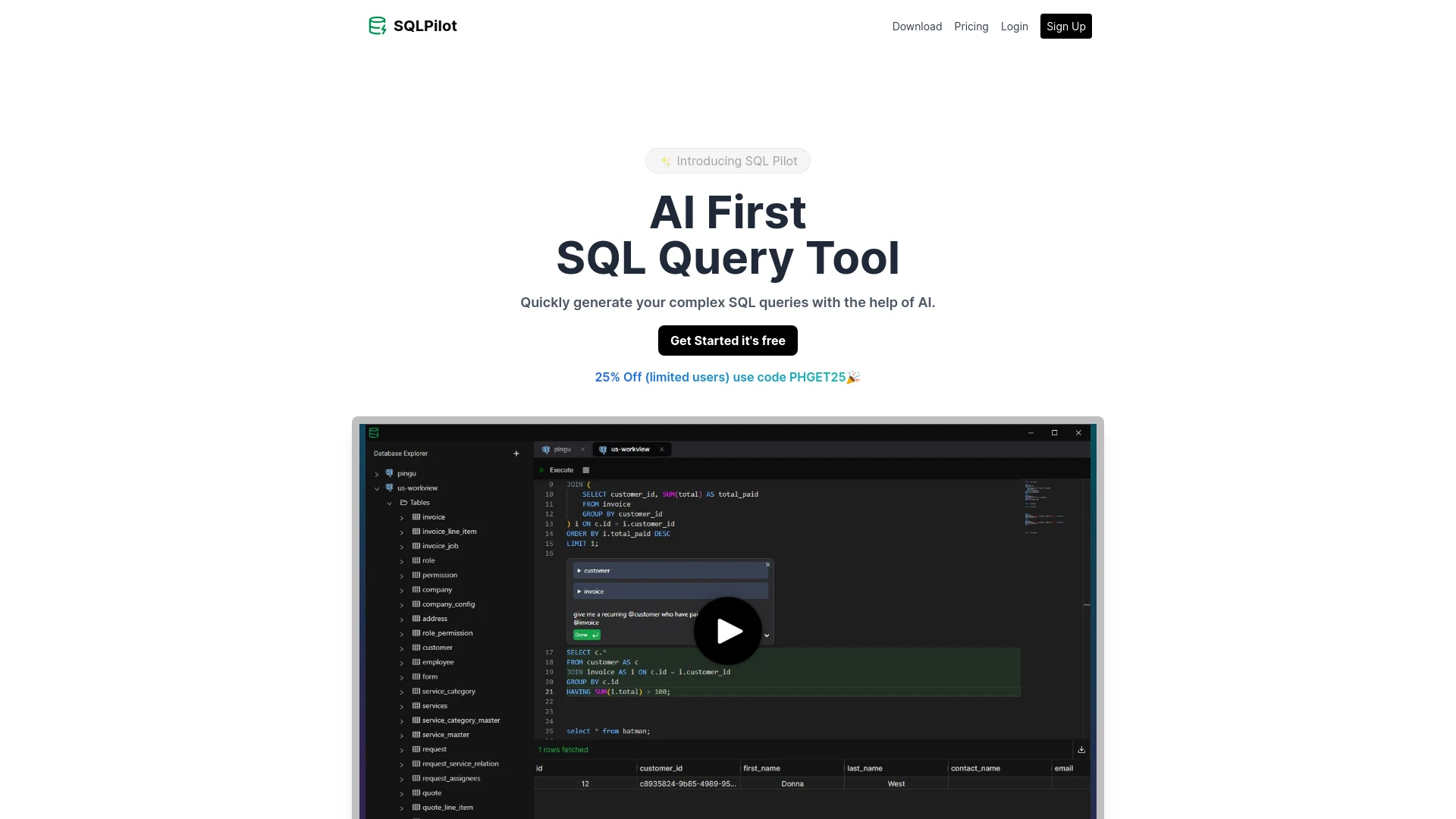Click the download results icon bottom right
Viewport: 1456px width, 819px height.
pos(1081,749)
